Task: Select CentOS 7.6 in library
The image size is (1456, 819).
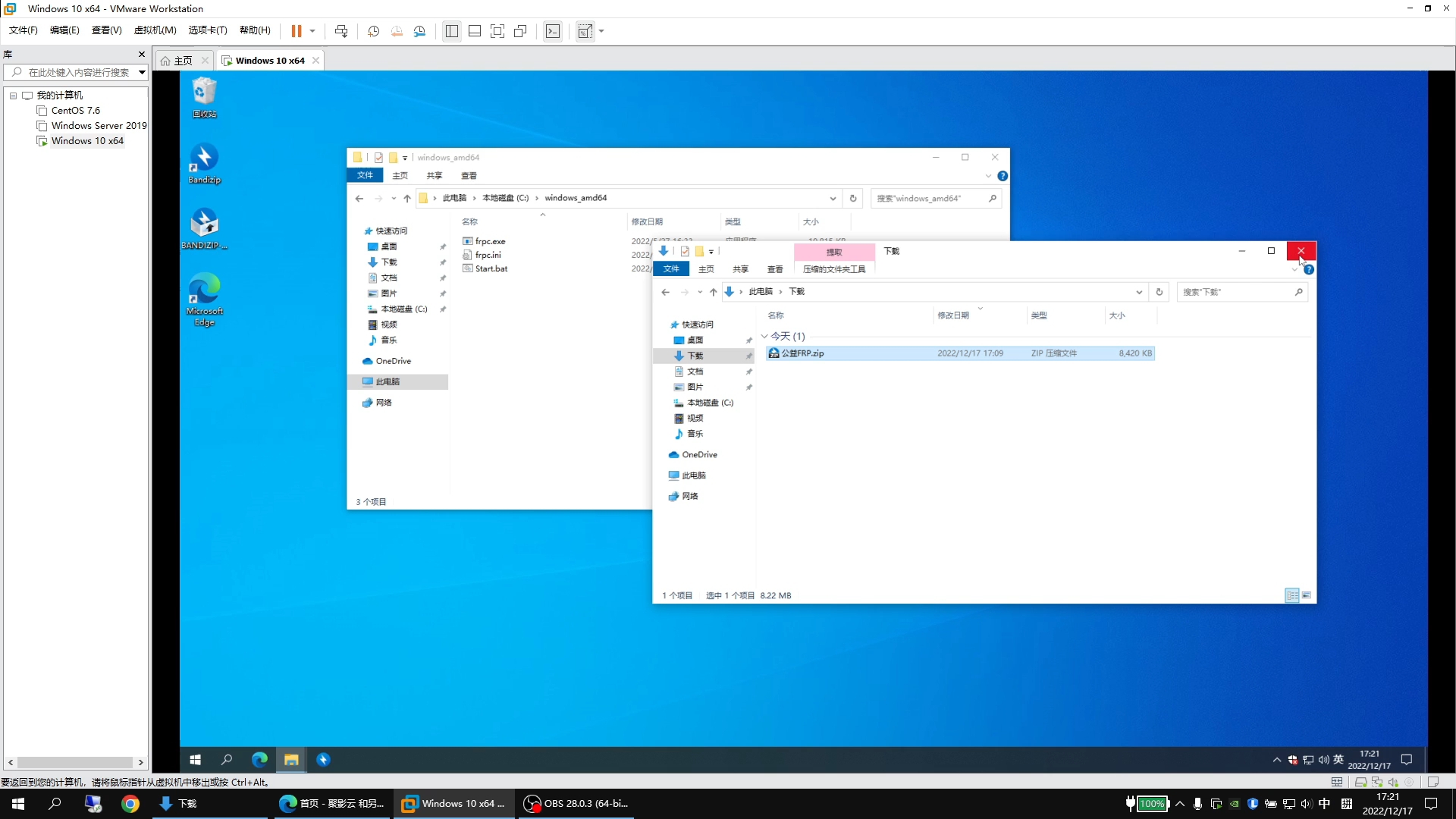Action: (x=76, y=111)
